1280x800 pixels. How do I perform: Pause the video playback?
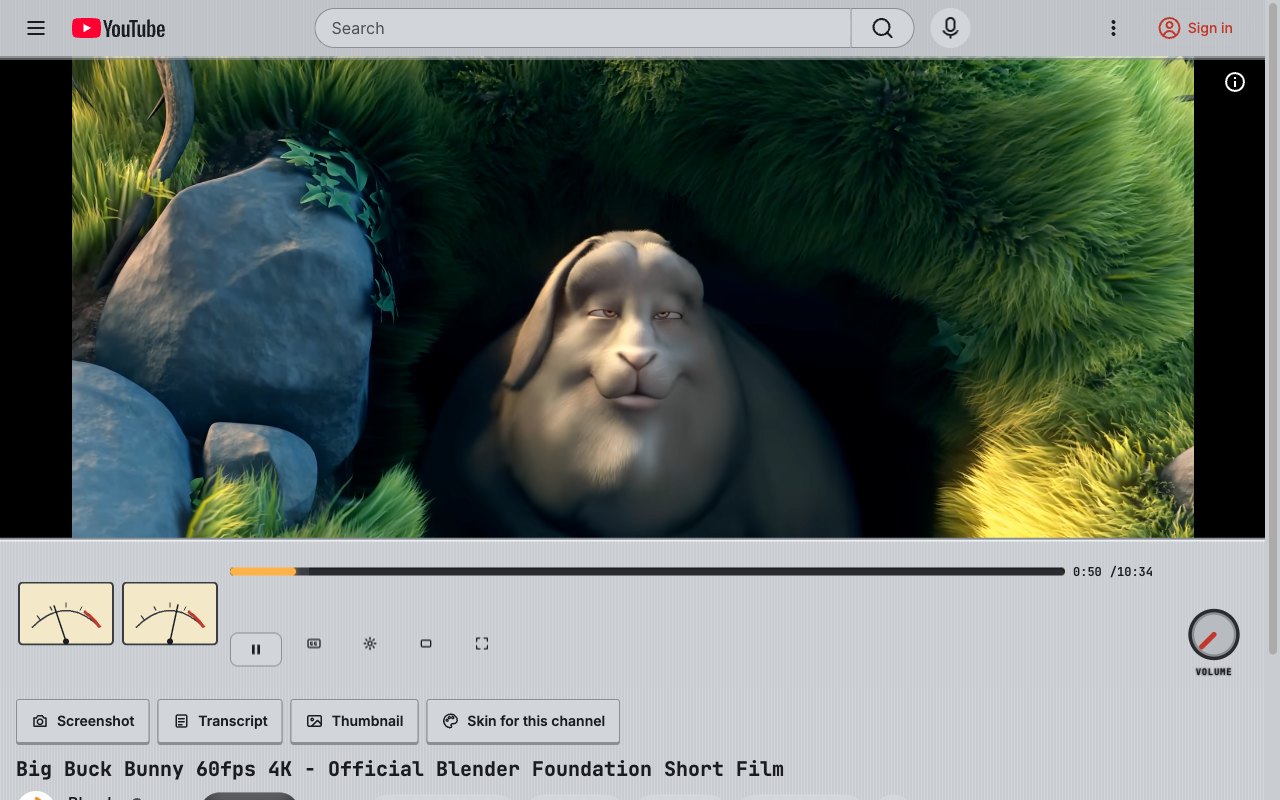[x=256, y=649]
